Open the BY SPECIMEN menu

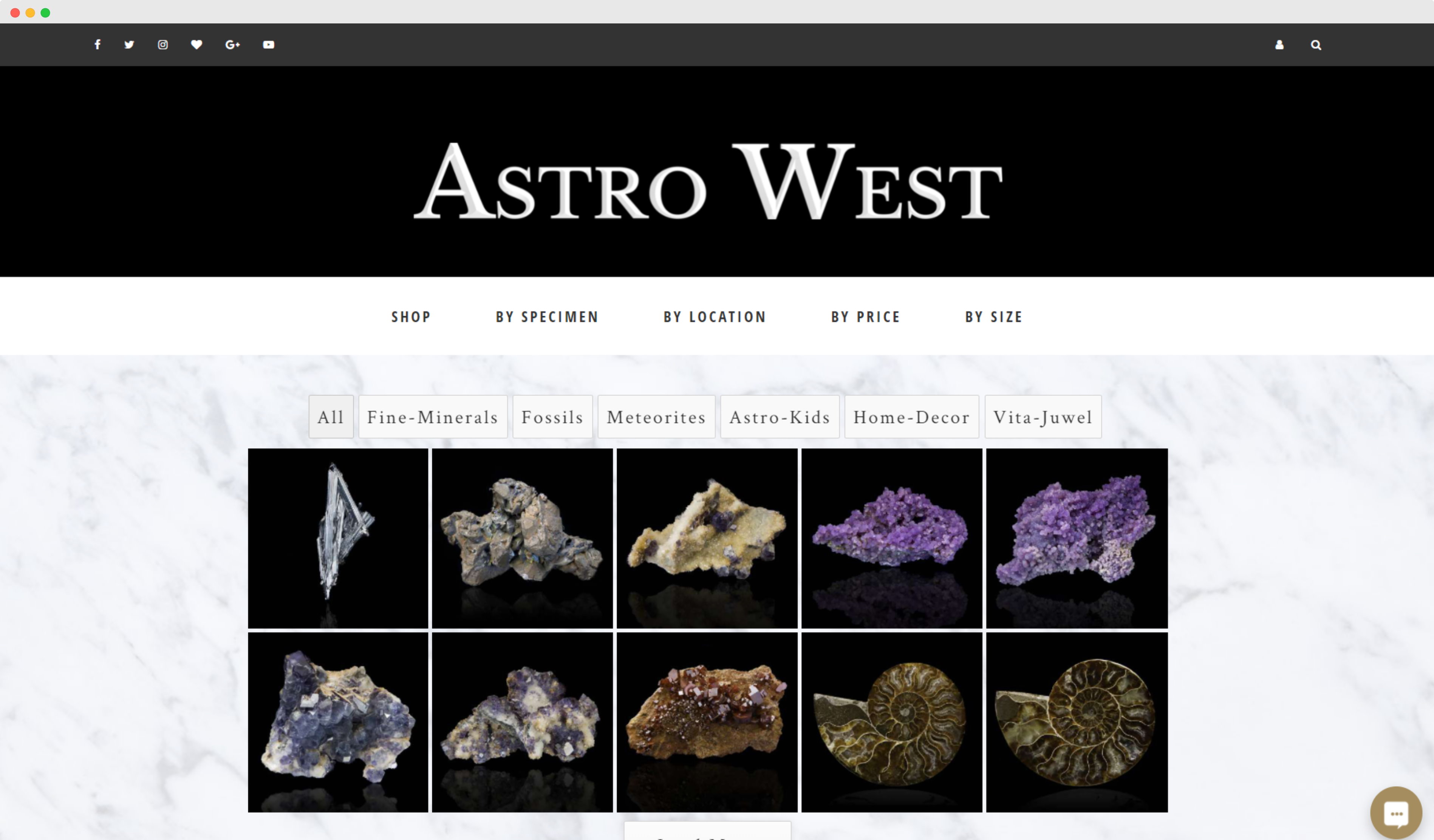tap(547, 317)
